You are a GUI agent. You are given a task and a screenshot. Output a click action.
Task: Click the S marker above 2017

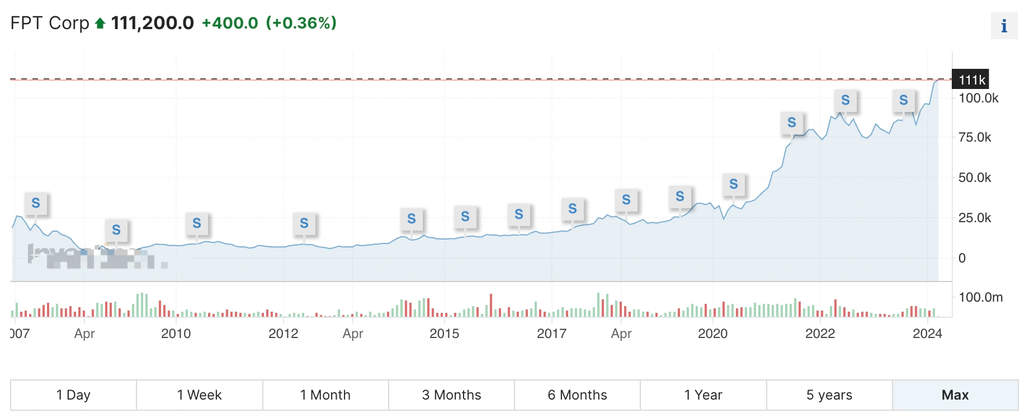click(x=572, y=209)
